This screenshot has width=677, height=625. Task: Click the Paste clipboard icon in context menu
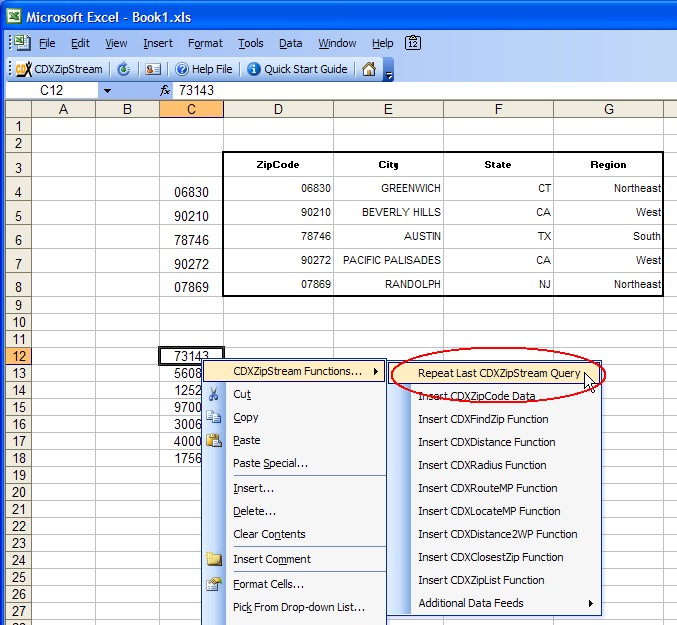[x=214, y=440]
